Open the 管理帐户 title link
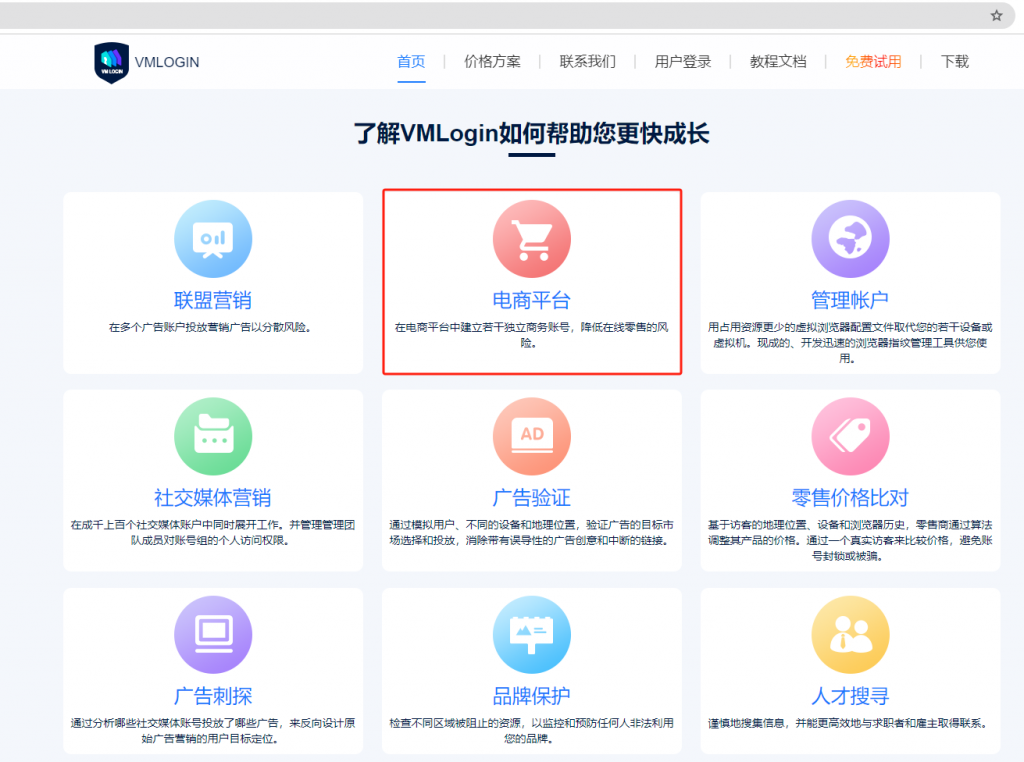Screen dimensions: 1024x762 coord(850,300)
